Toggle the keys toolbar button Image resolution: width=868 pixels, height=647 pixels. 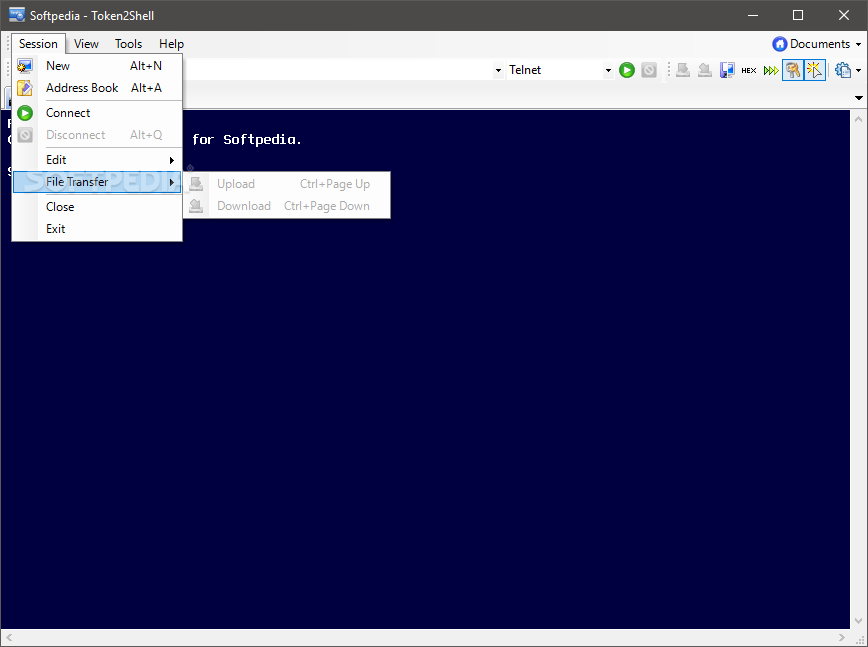coord(793,70)
